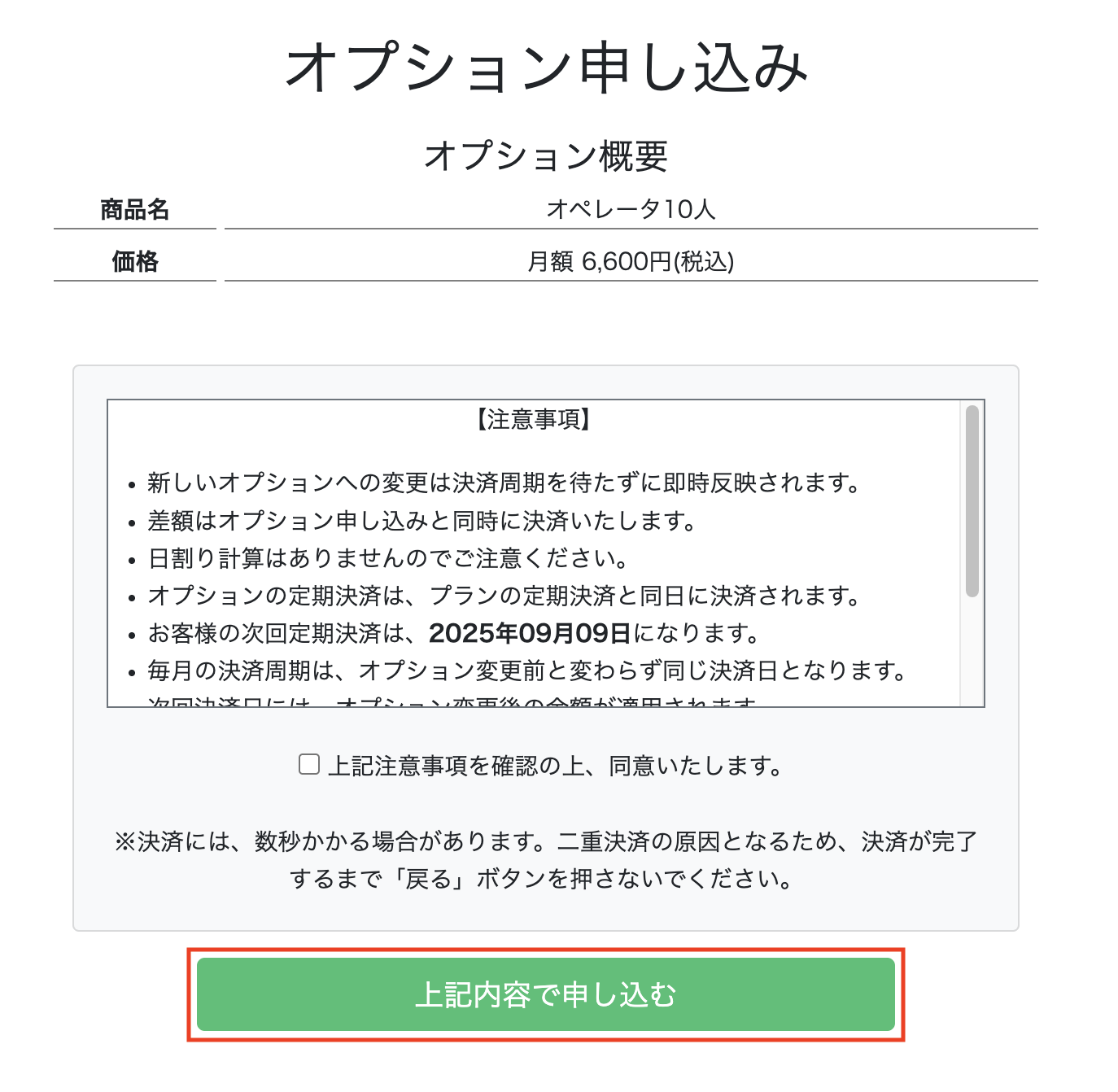The image size is (1118, 1092).
Task: Select the 決済周期 billing cycle bullet
Action: point(525,672)
